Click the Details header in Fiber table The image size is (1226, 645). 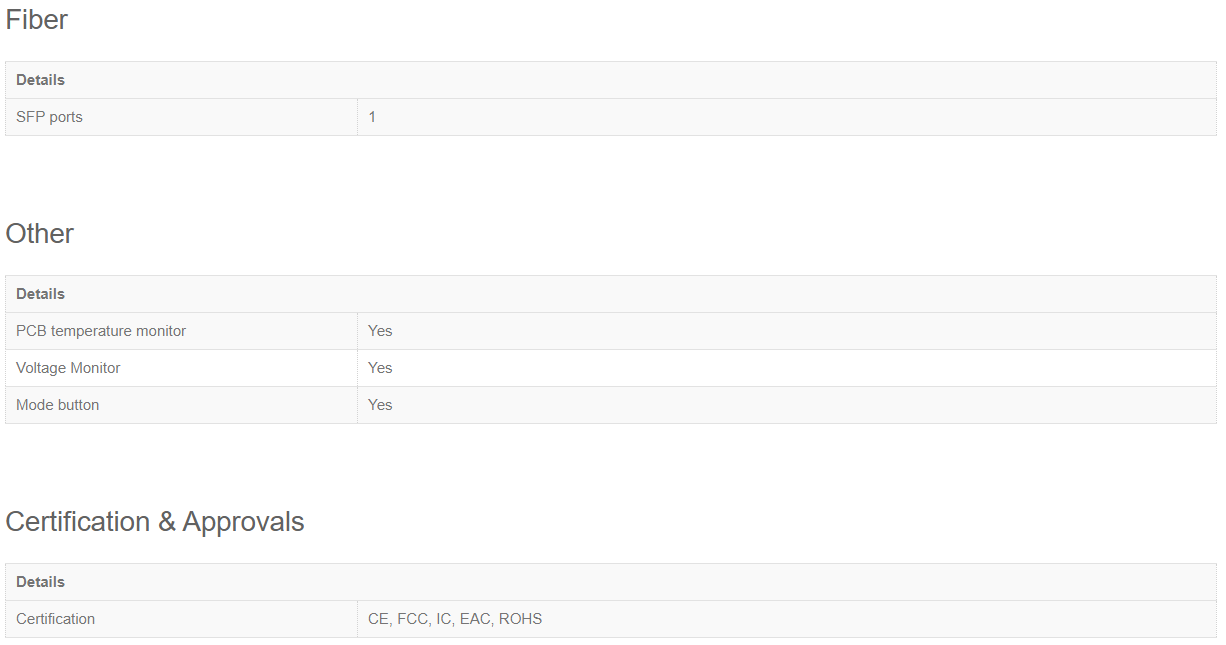(40, 80)
